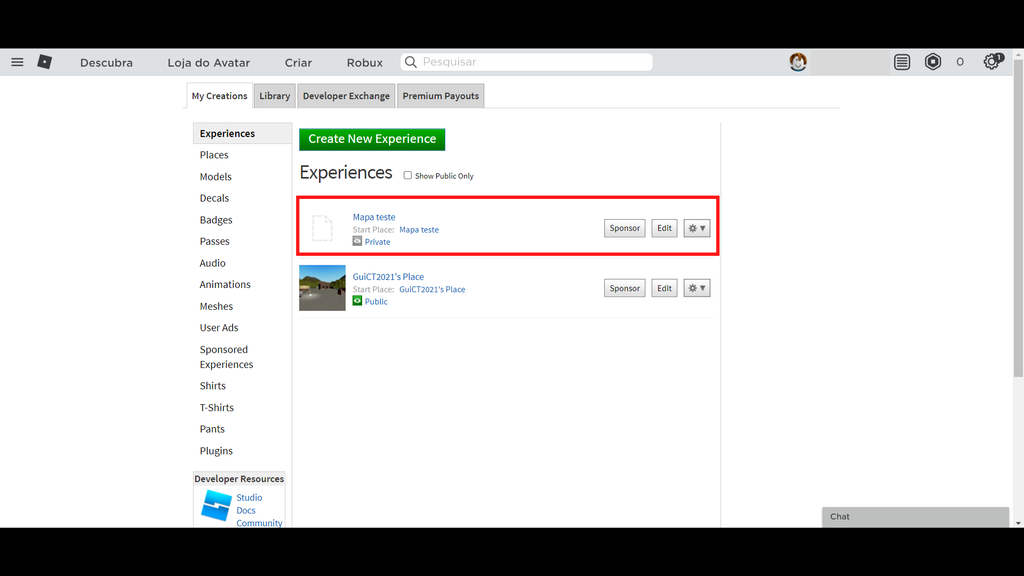Open gear dropdown for GuiCT2021's Place

click(x=697, y=288)
